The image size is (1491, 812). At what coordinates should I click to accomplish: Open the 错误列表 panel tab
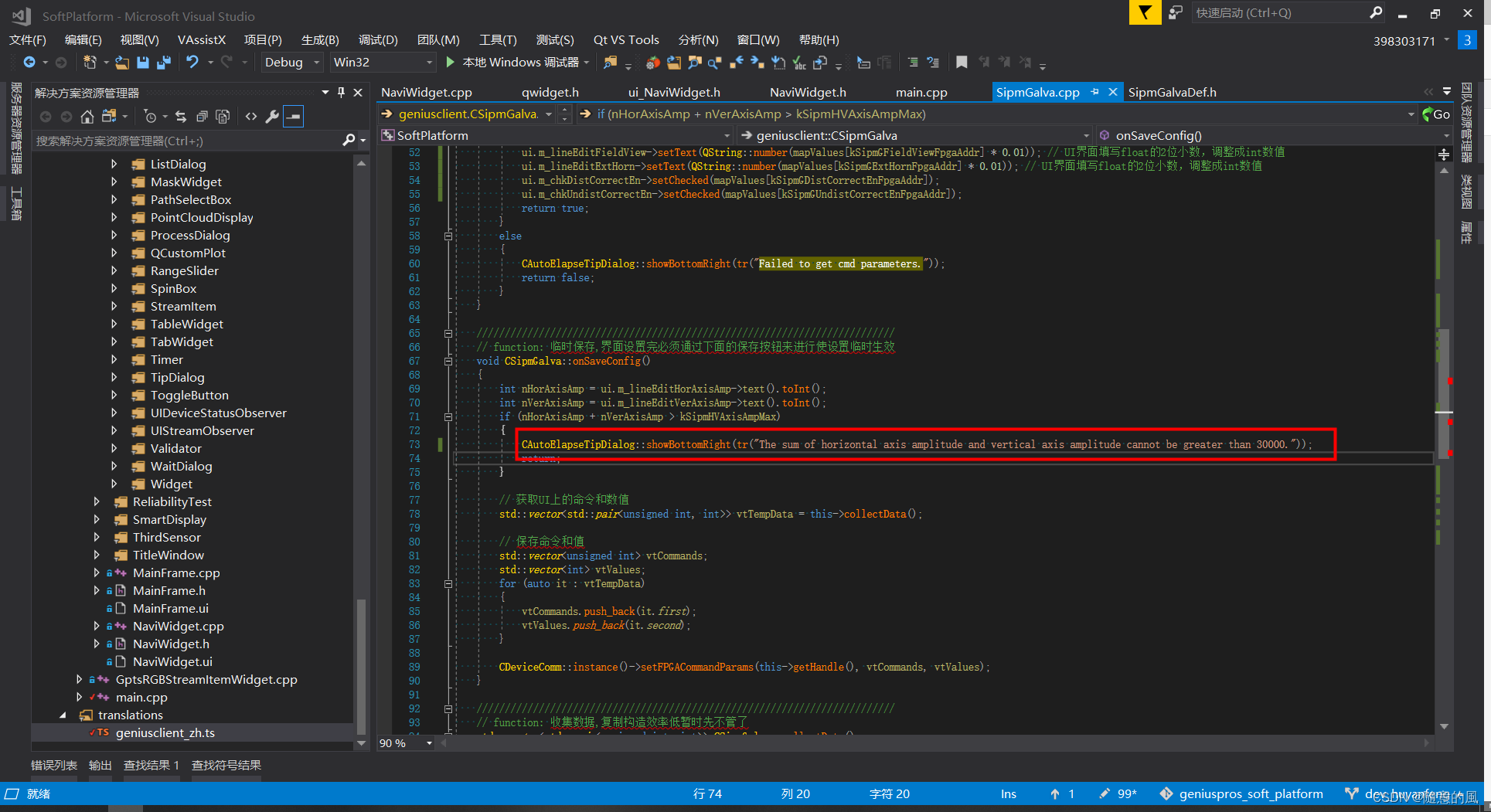pyautogui.click(x=54, y=765)
